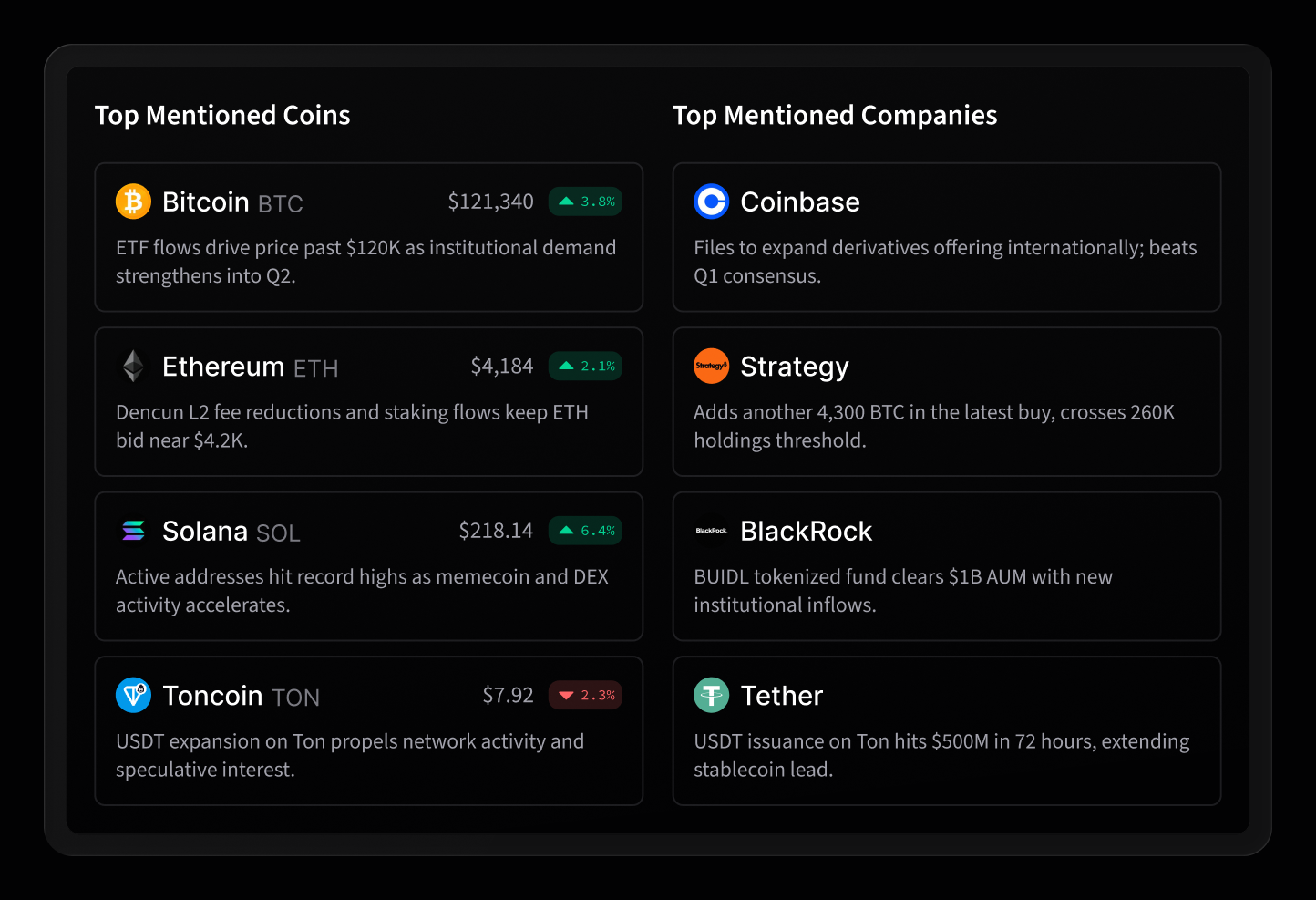Click the Top Mentioned Companies heading

tap(835, 116)
